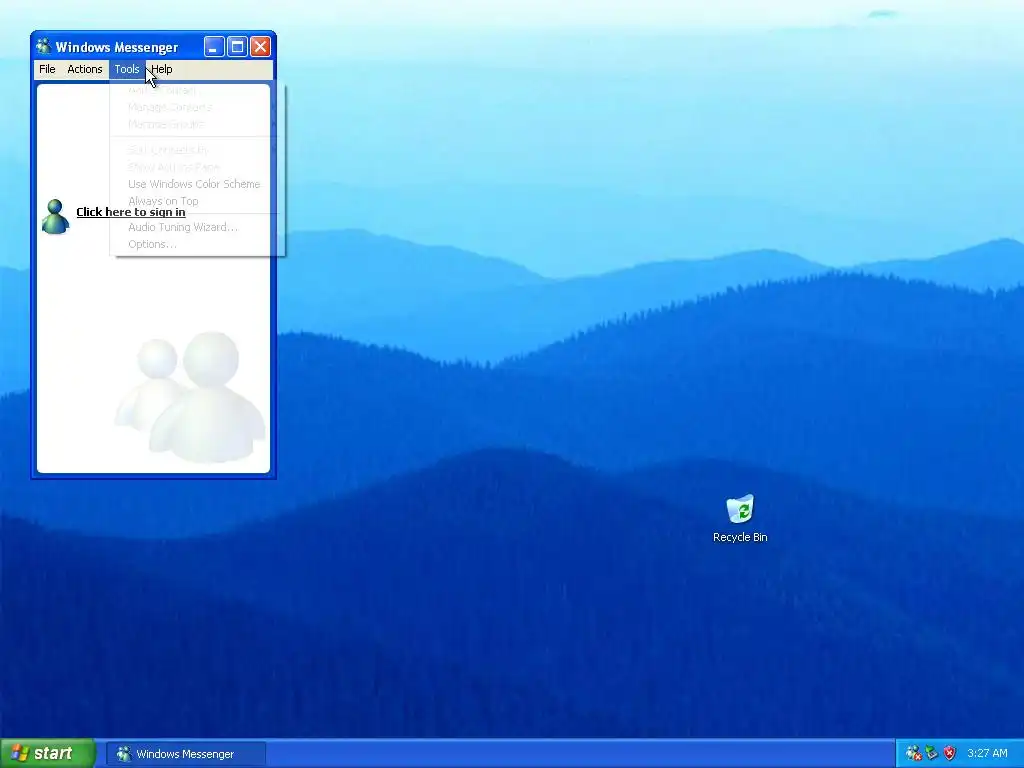
Task: Maximize the Windows Messenger window
Action: pyautogui.click(x=237, y=46)
